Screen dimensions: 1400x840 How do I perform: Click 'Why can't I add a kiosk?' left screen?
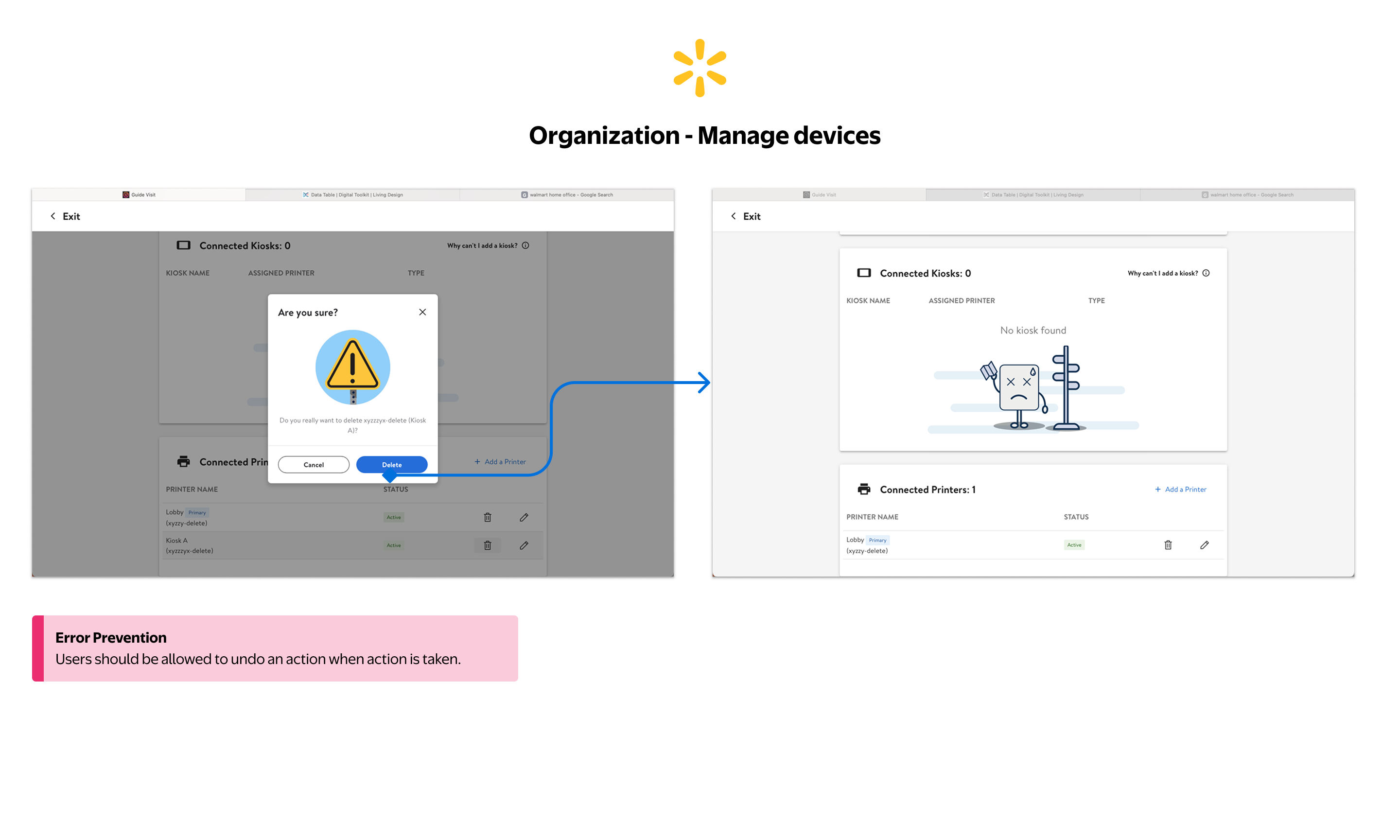point(482,245)
